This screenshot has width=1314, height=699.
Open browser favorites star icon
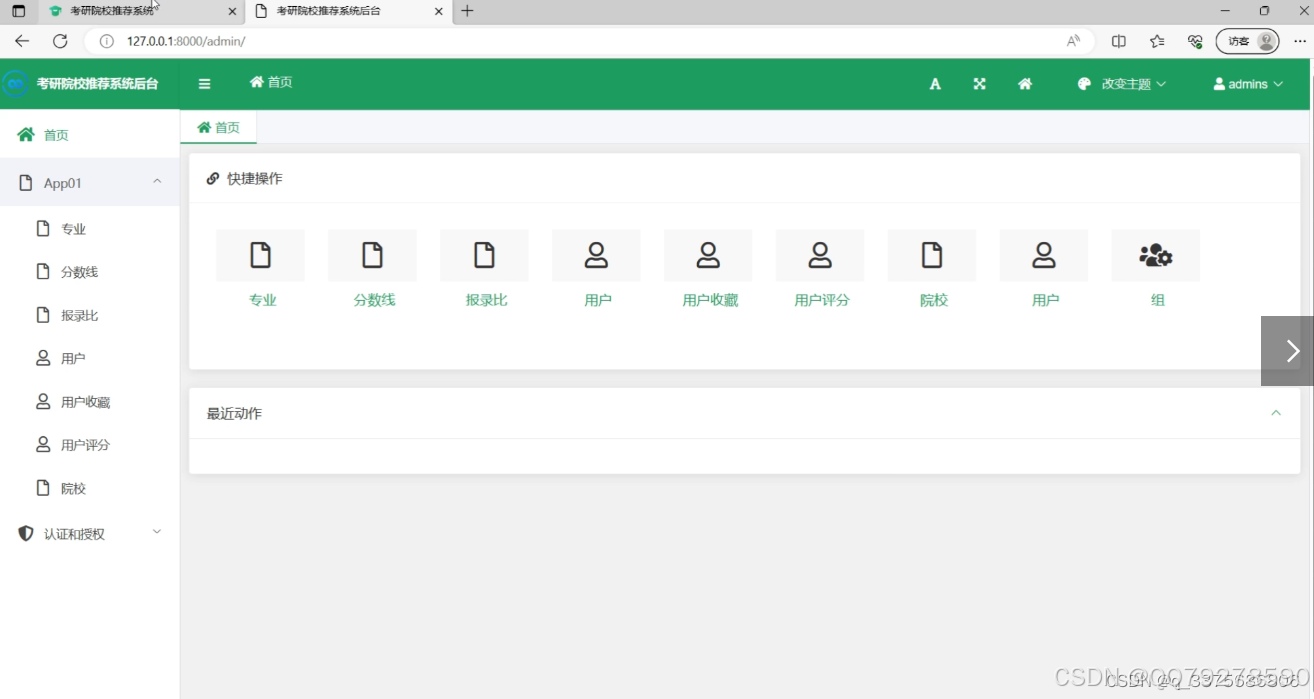(x=1157, y=41)
